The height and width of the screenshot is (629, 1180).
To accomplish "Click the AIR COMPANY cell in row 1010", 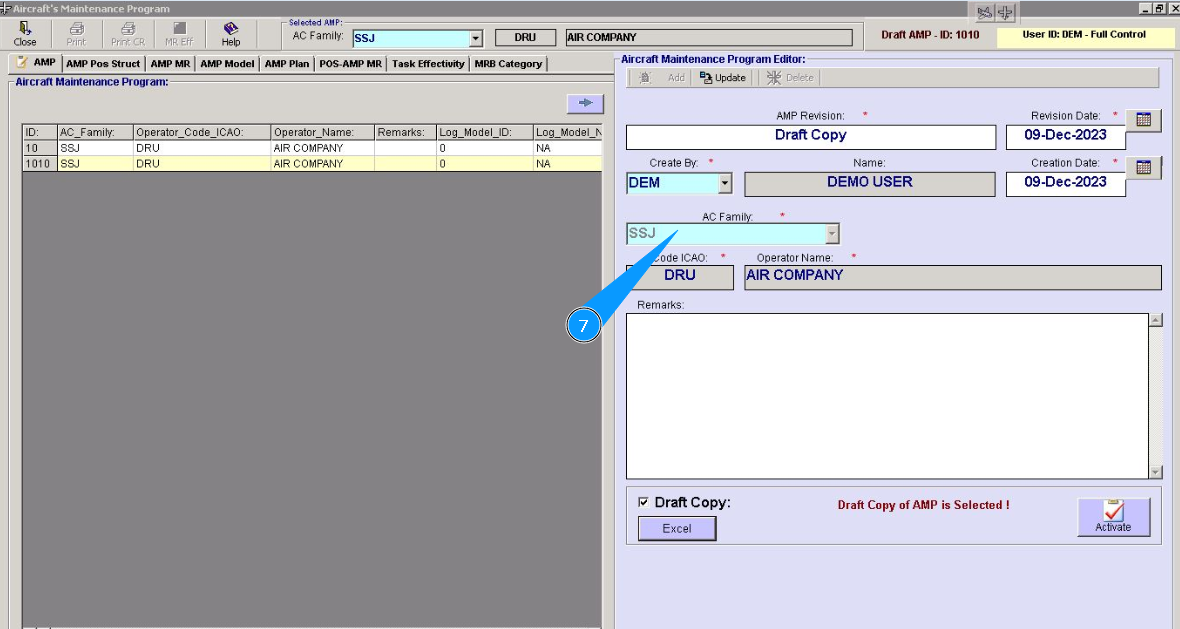I will click(322, 163).
